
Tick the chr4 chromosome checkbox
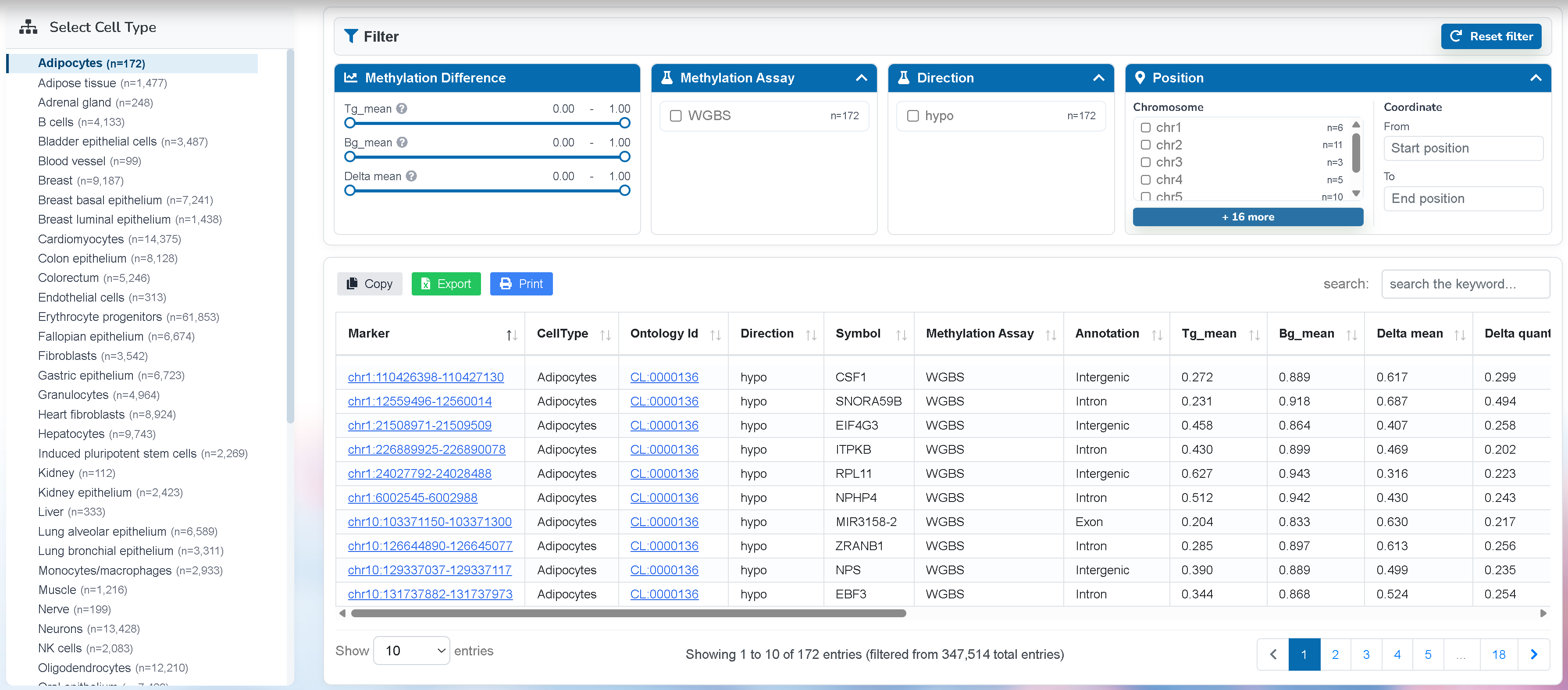point(1146,180)
